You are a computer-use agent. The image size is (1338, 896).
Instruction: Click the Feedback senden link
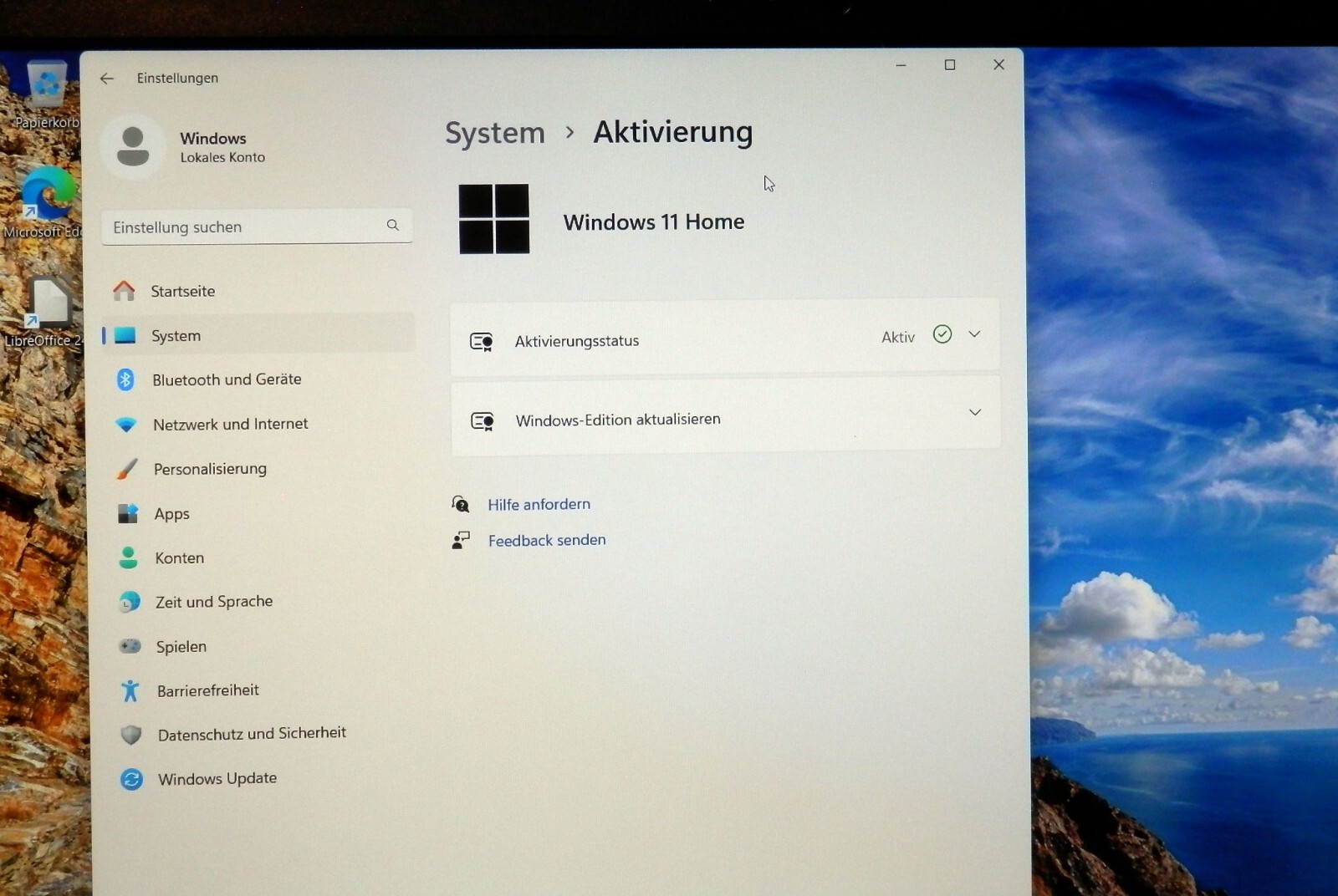[547, 540]
